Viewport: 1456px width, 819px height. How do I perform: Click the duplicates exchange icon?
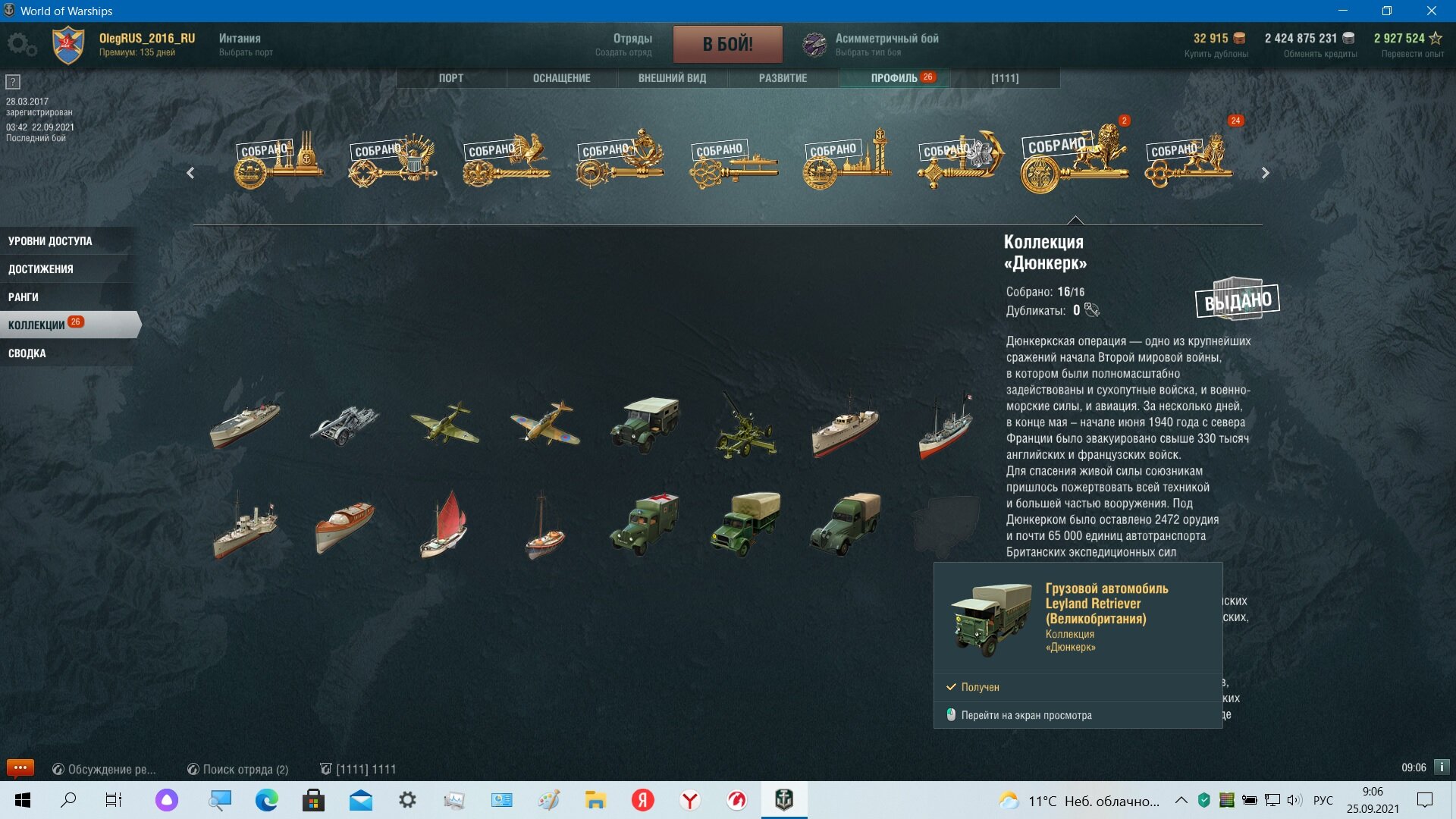coord(1092,310)
